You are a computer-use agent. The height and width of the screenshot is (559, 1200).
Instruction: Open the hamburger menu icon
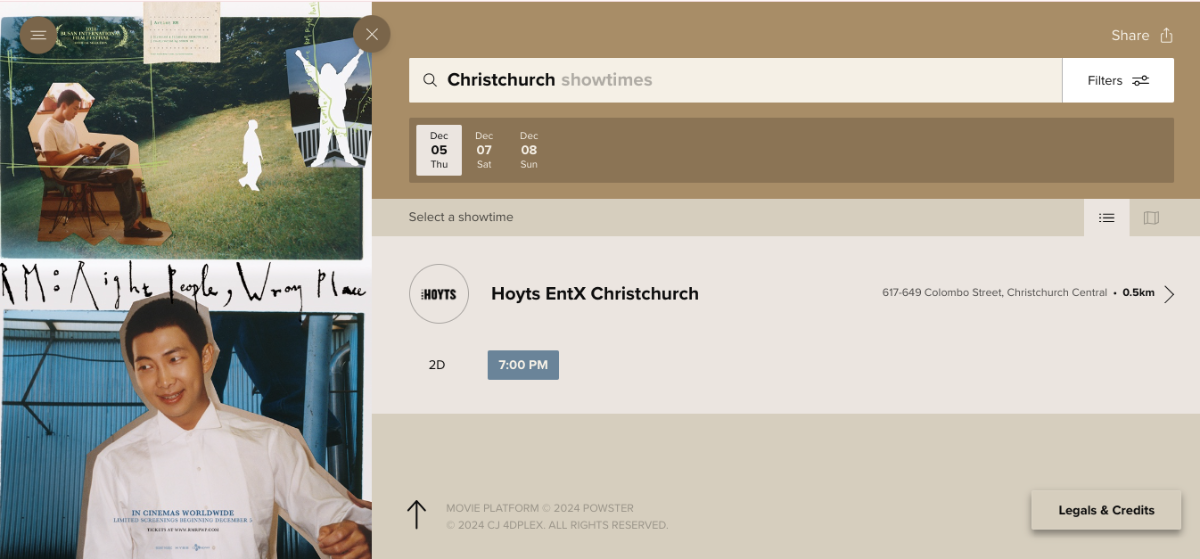tap(38, 34)
